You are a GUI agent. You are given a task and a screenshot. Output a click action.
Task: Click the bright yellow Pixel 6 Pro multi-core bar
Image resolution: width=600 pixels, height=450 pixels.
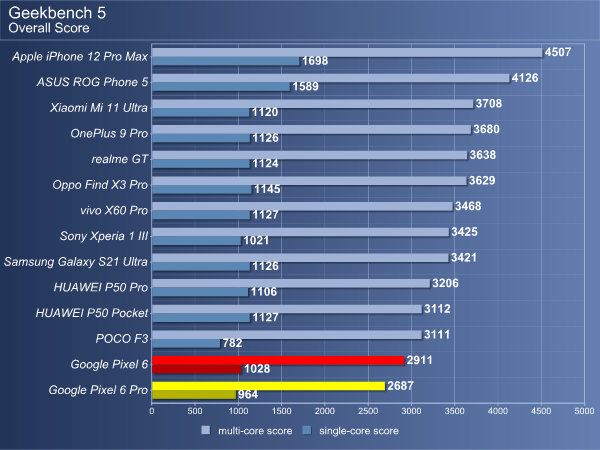(x=268, y=386)
